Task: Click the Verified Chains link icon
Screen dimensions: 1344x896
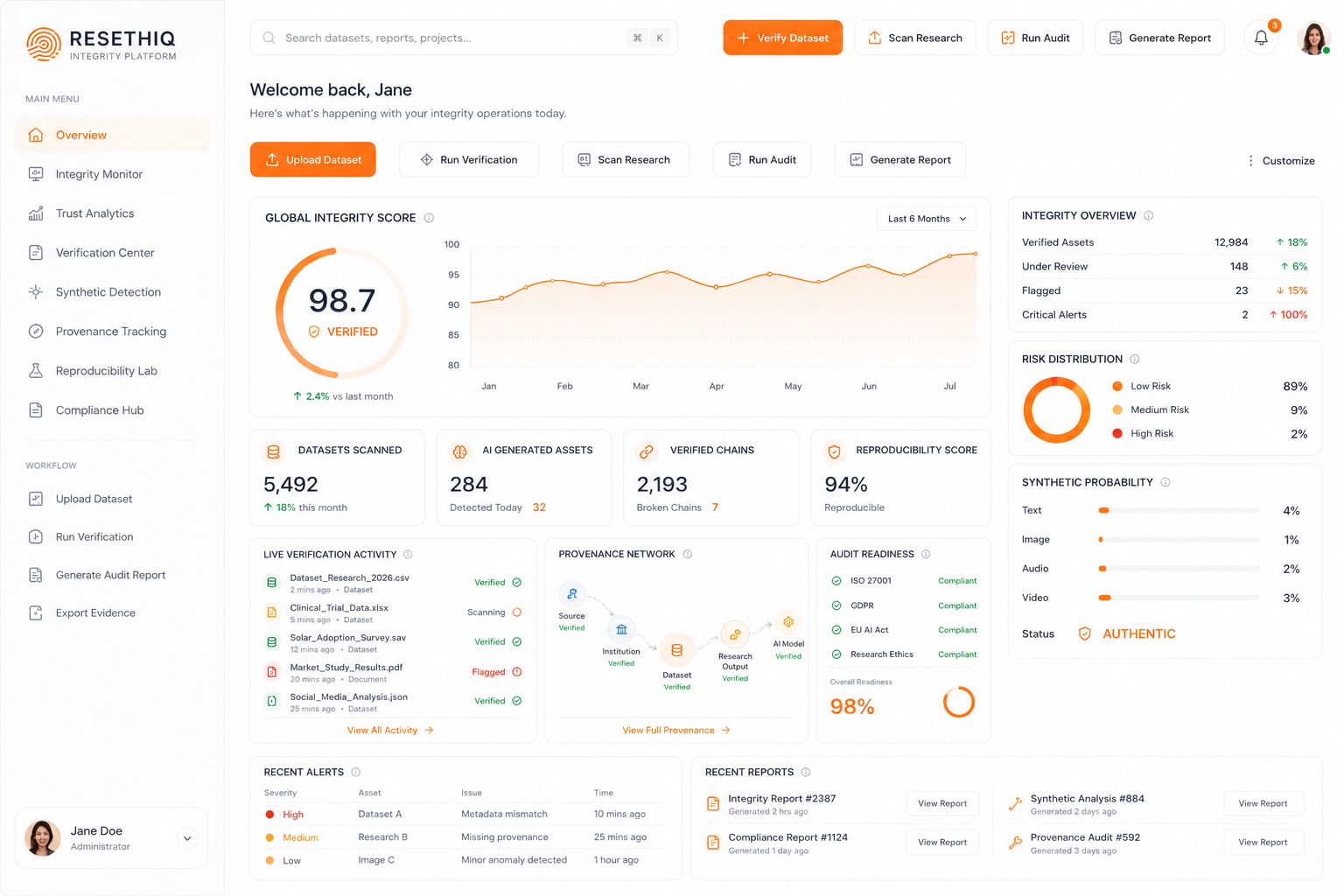Action: click(x=647, y=451)
